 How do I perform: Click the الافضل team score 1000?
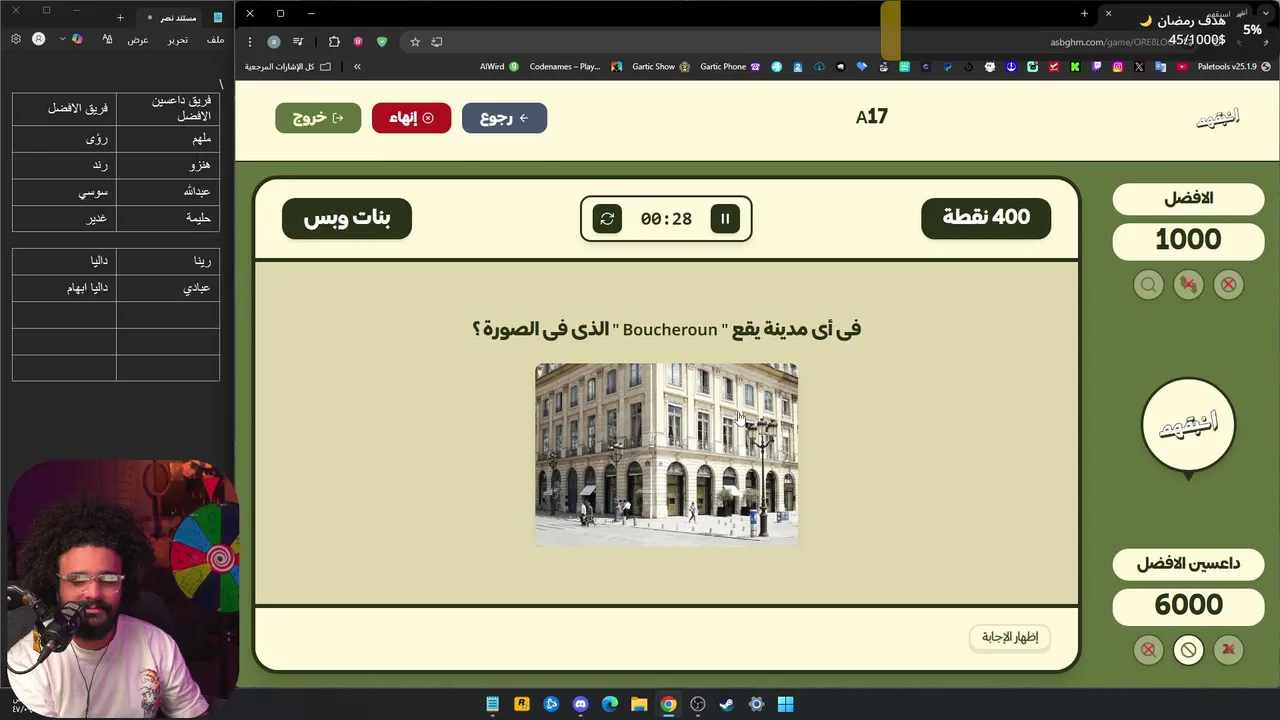point(1188,240)
